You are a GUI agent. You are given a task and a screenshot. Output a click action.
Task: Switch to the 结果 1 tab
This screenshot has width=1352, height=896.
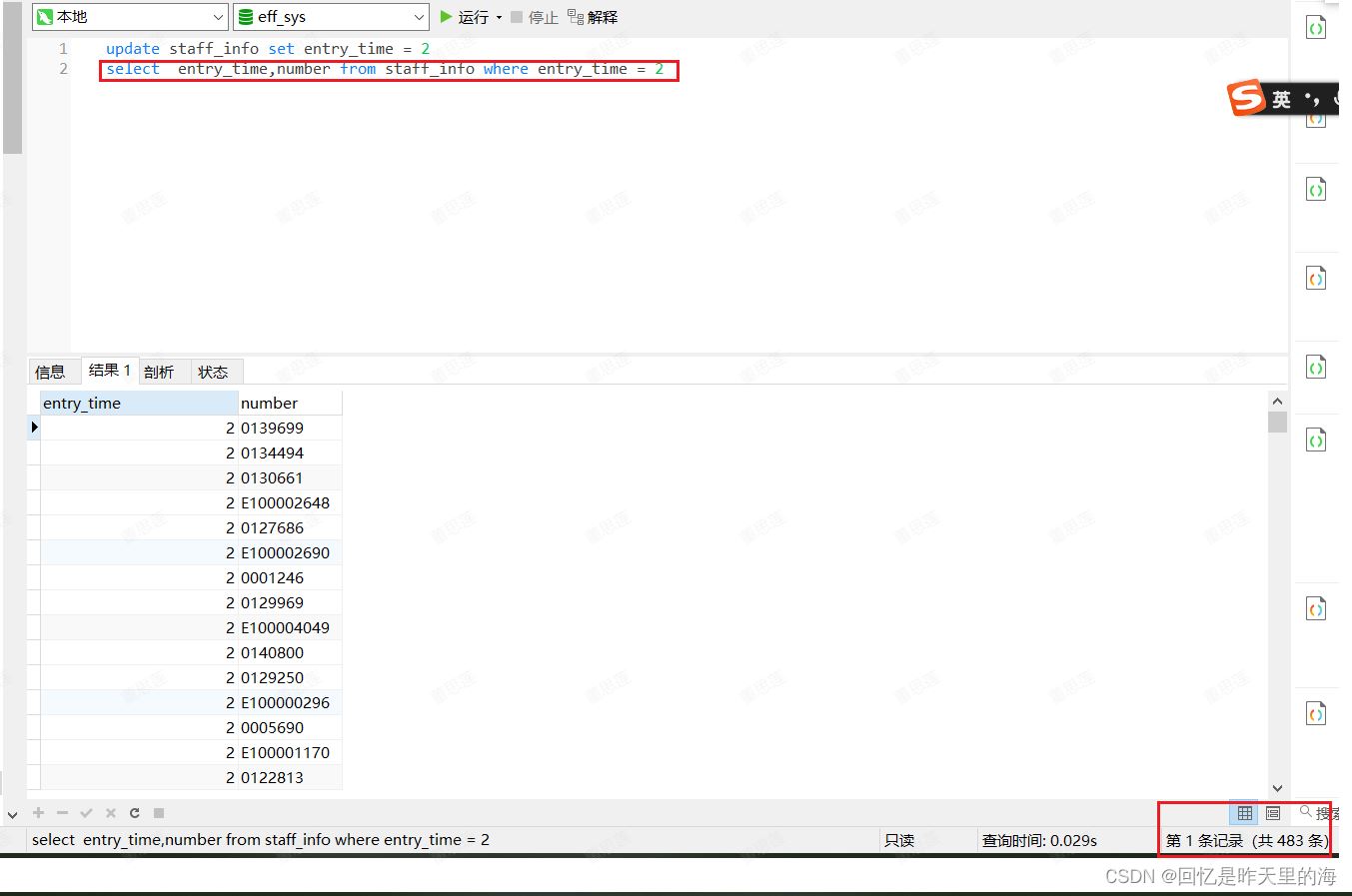pyautogui.click(x=109, y=371)
